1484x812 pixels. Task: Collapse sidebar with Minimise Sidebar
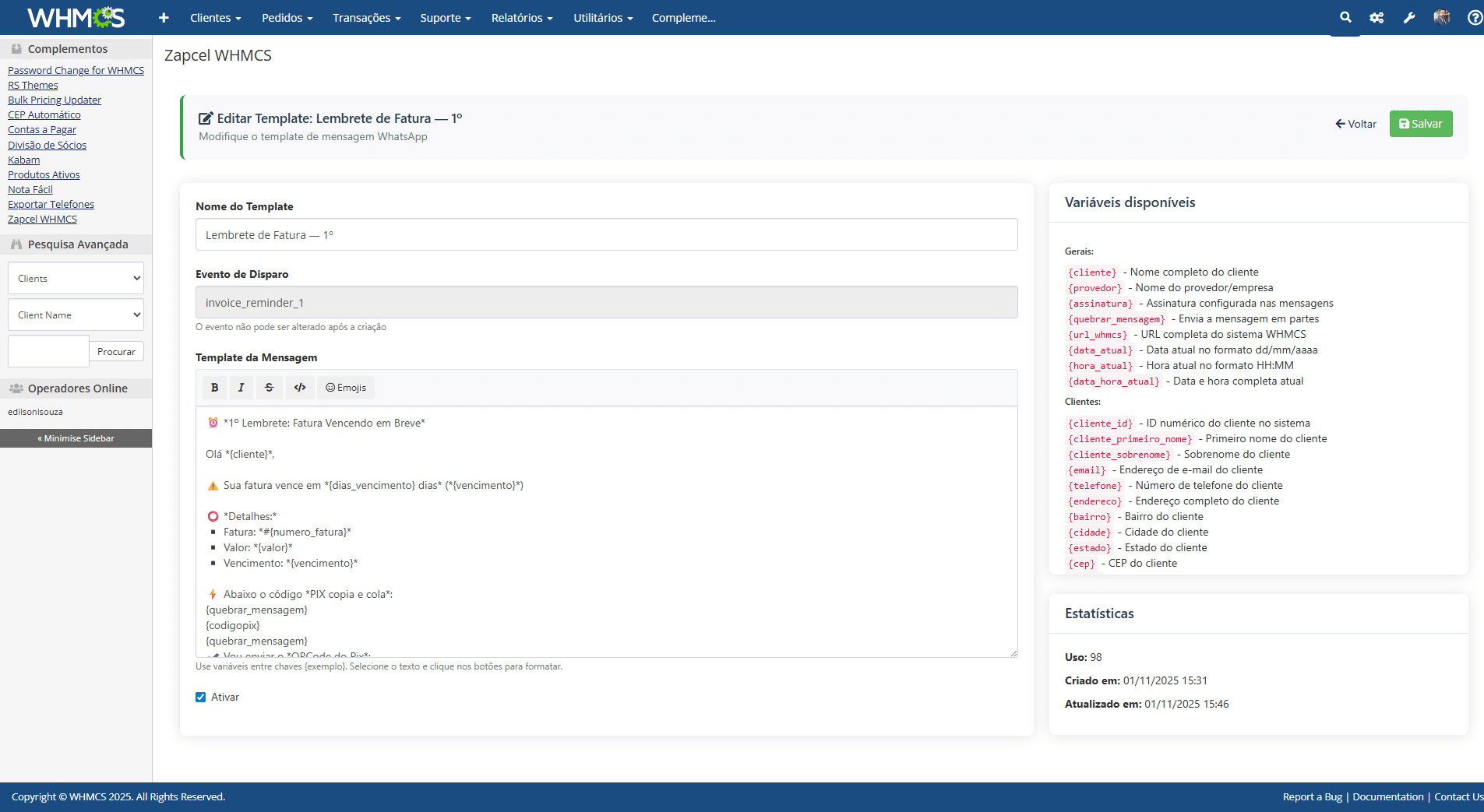tap(76, 438)
